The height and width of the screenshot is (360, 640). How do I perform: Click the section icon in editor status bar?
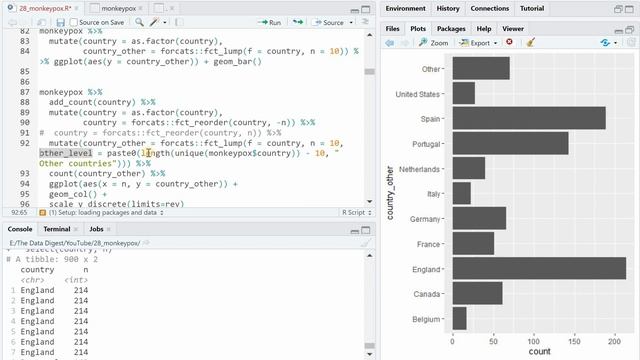[42, 213]
